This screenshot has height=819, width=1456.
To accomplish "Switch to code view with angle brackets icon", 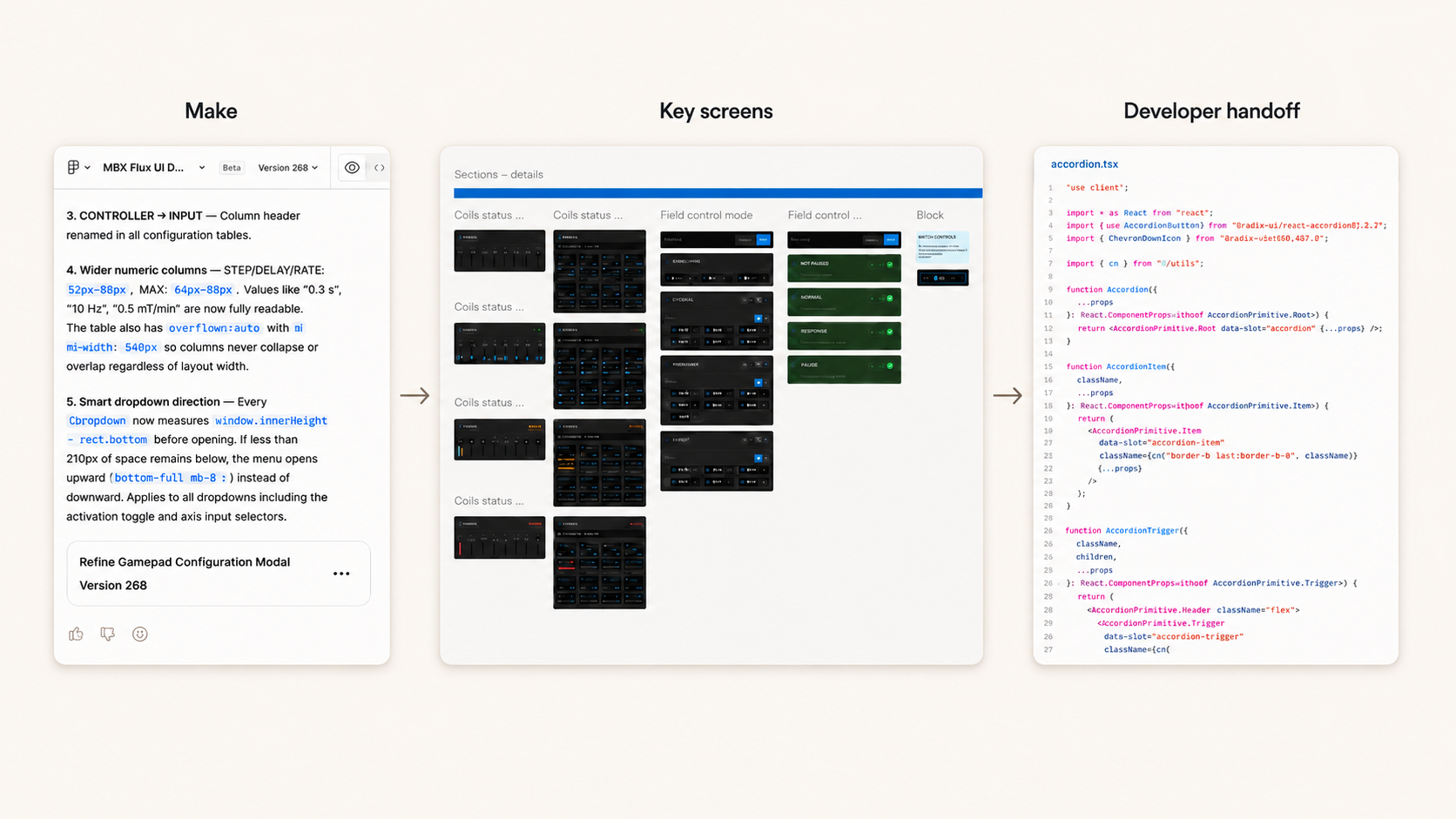I will (x=379, y=168).
